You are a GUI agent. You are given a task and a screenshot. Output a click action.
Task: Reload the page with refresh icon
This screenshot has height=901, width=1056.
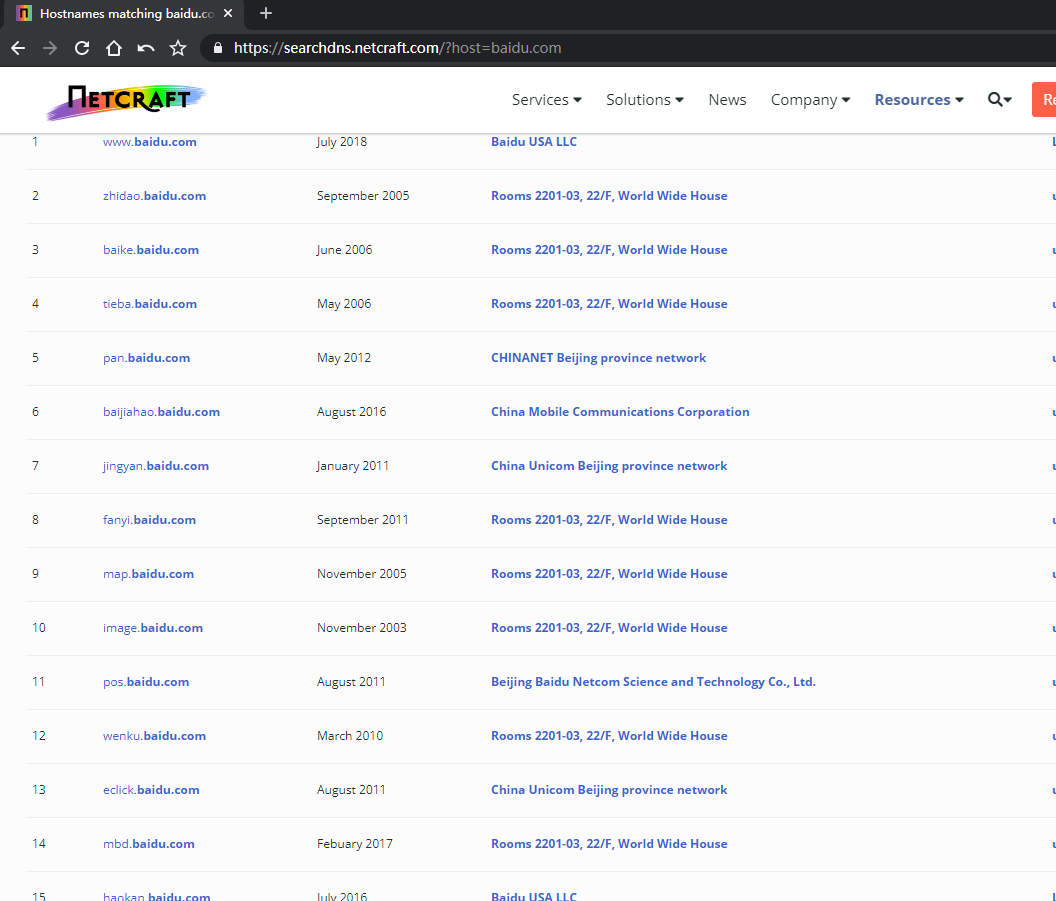pos(82,48)
